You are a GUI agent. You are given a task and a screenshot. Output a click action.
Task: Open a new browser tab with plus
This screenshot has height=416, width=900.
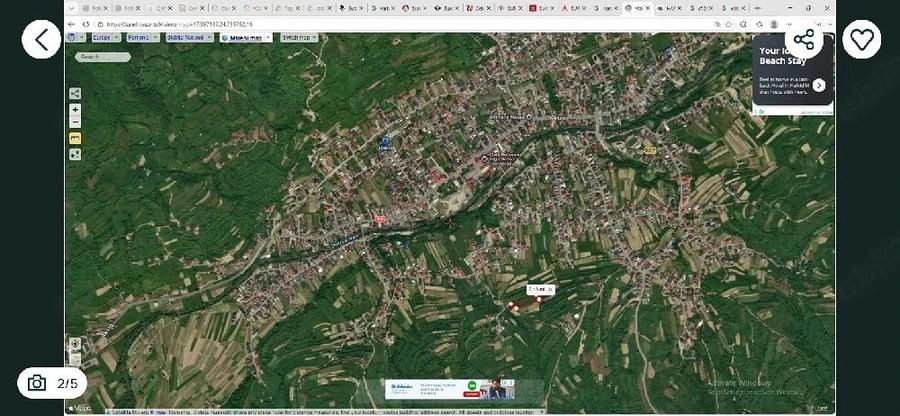click(x=757, y=8)
